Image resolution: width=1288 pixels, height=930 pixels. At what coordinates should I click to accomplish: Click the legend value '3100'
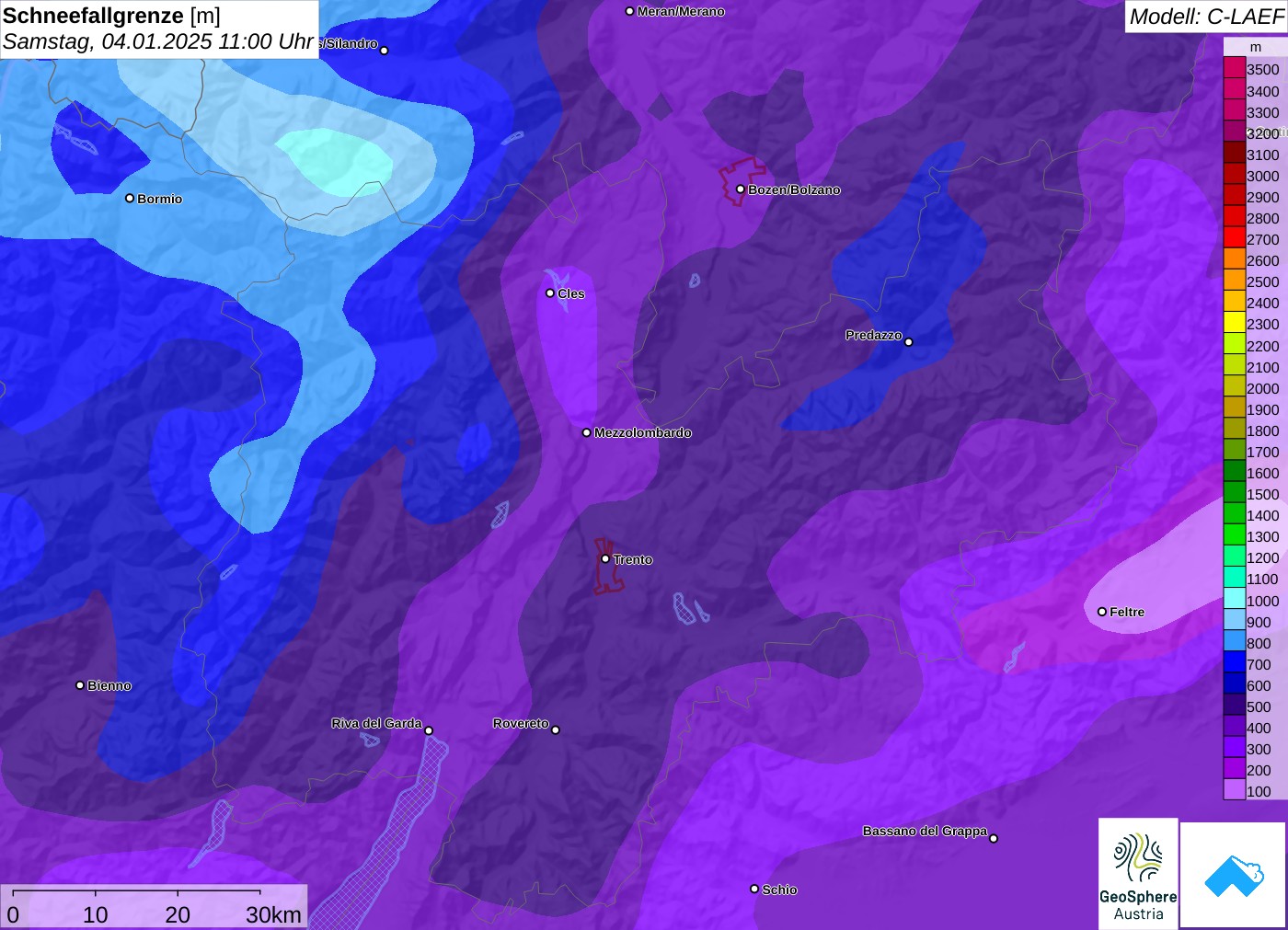[x=1263, y=155]
